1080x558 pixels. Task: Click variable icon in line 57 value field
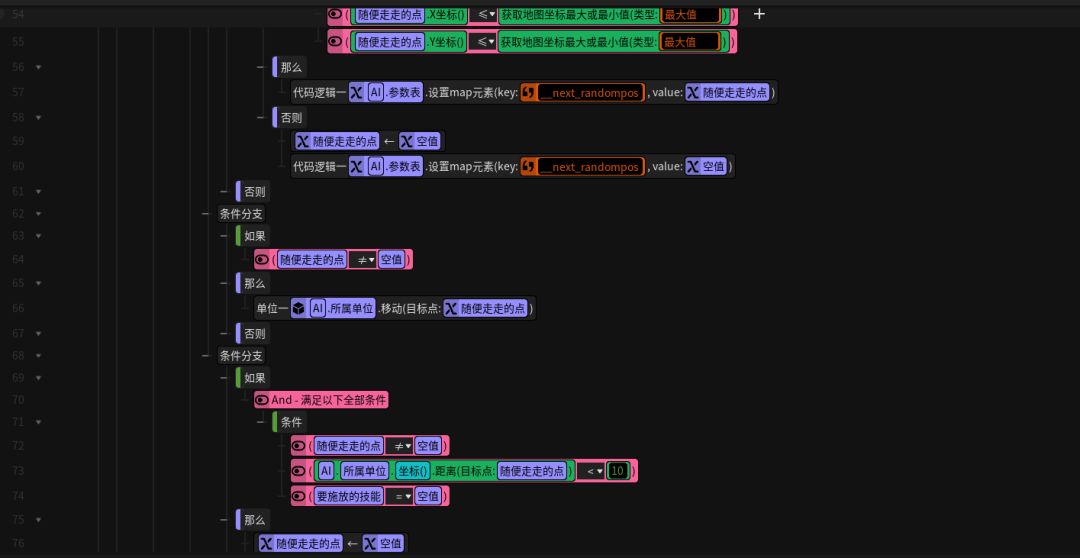pyautogui.click(x=693, y=92)
